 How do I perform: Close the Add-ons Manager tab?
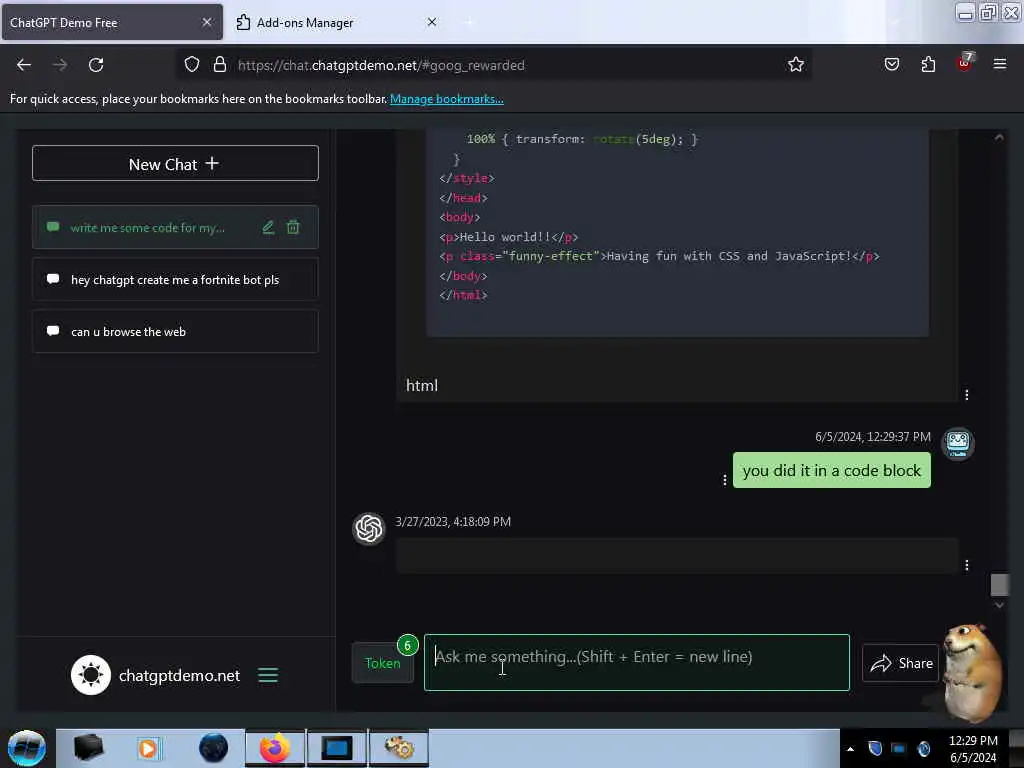click(x=432, y=22)
